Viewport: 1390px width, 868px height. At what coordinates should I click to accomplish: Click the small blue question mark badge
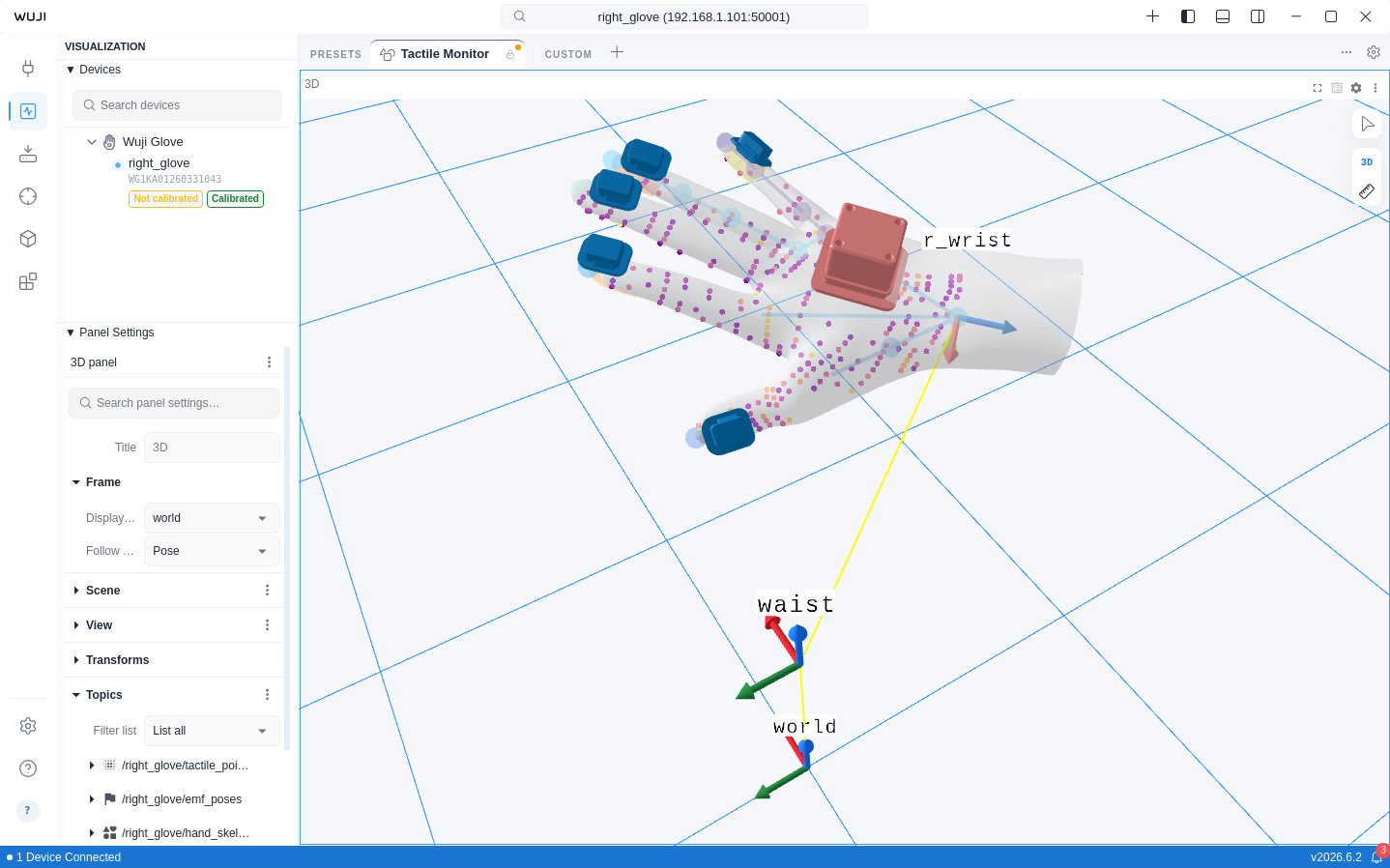coord(28,810)
